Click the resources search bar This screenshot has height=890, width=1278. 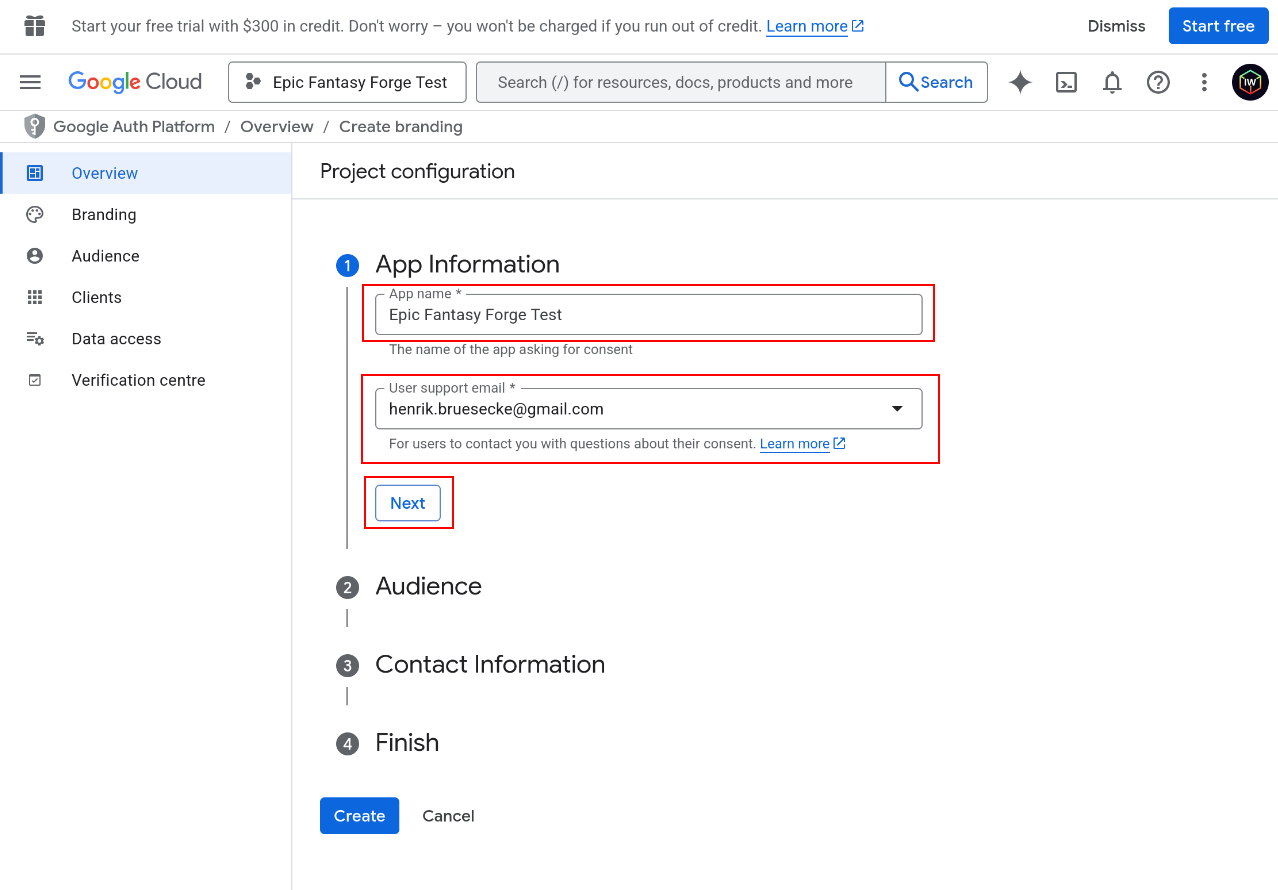(x=680, y=82)
